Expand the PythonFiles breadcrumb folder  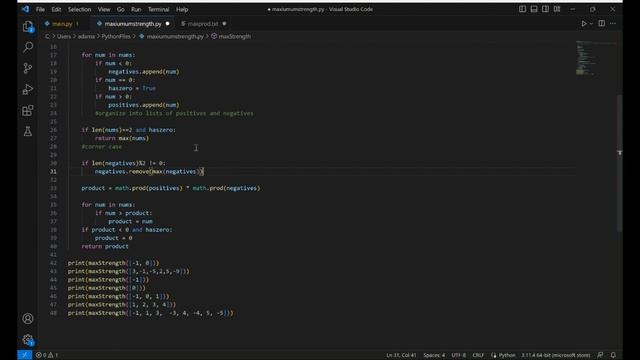point(116,36)
